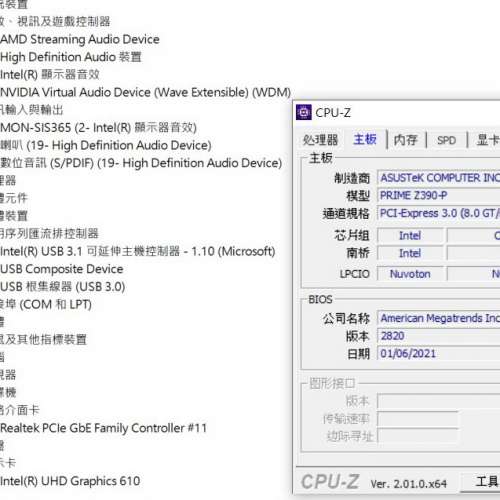
Task: Select Intel(R) USB 3.1 可延伸主機控制器
Action: (x=138, y=251)
